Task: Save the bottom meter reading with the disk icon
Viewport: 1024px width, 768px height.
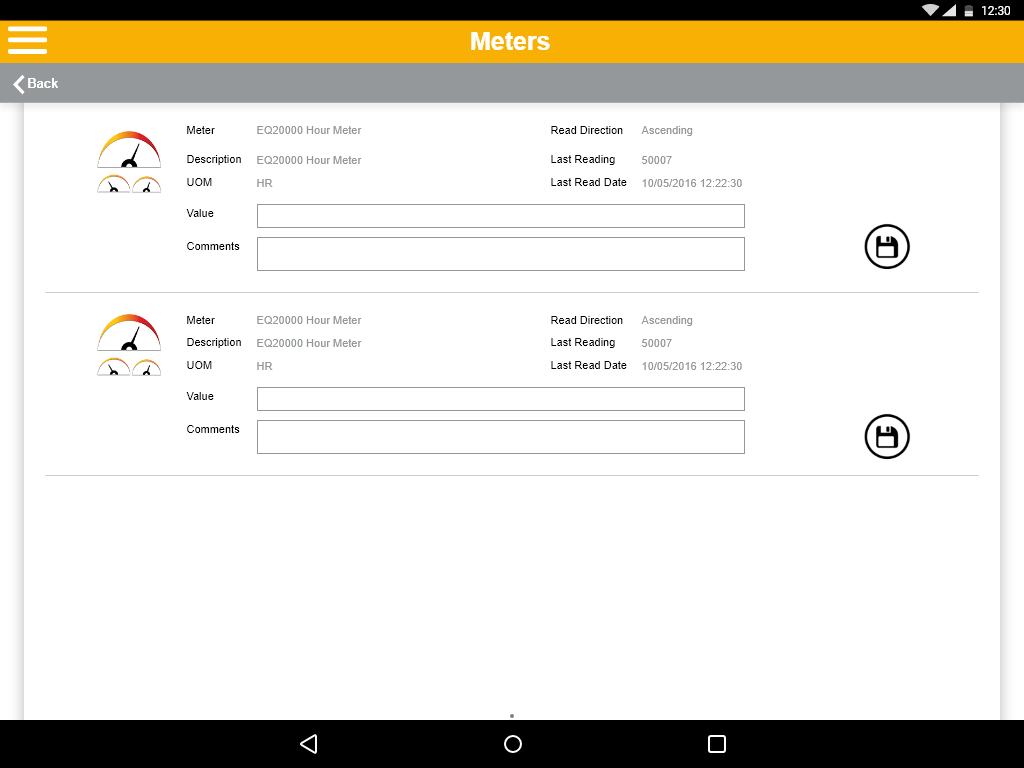Action: (887, 437)
